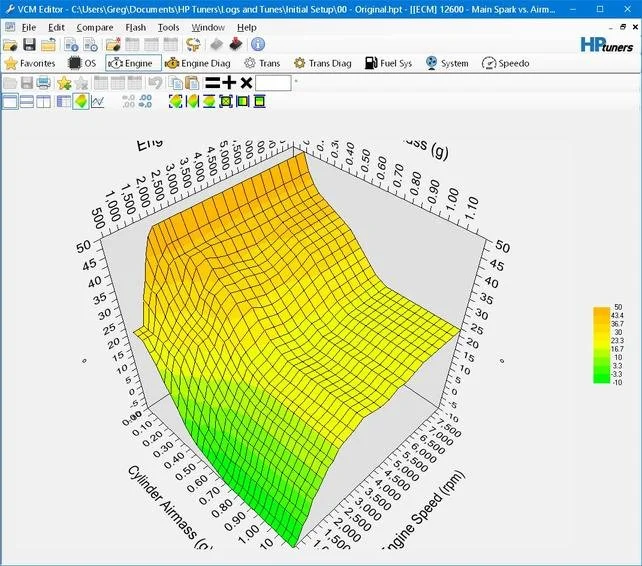Open the Window menu

coord(208,28)
